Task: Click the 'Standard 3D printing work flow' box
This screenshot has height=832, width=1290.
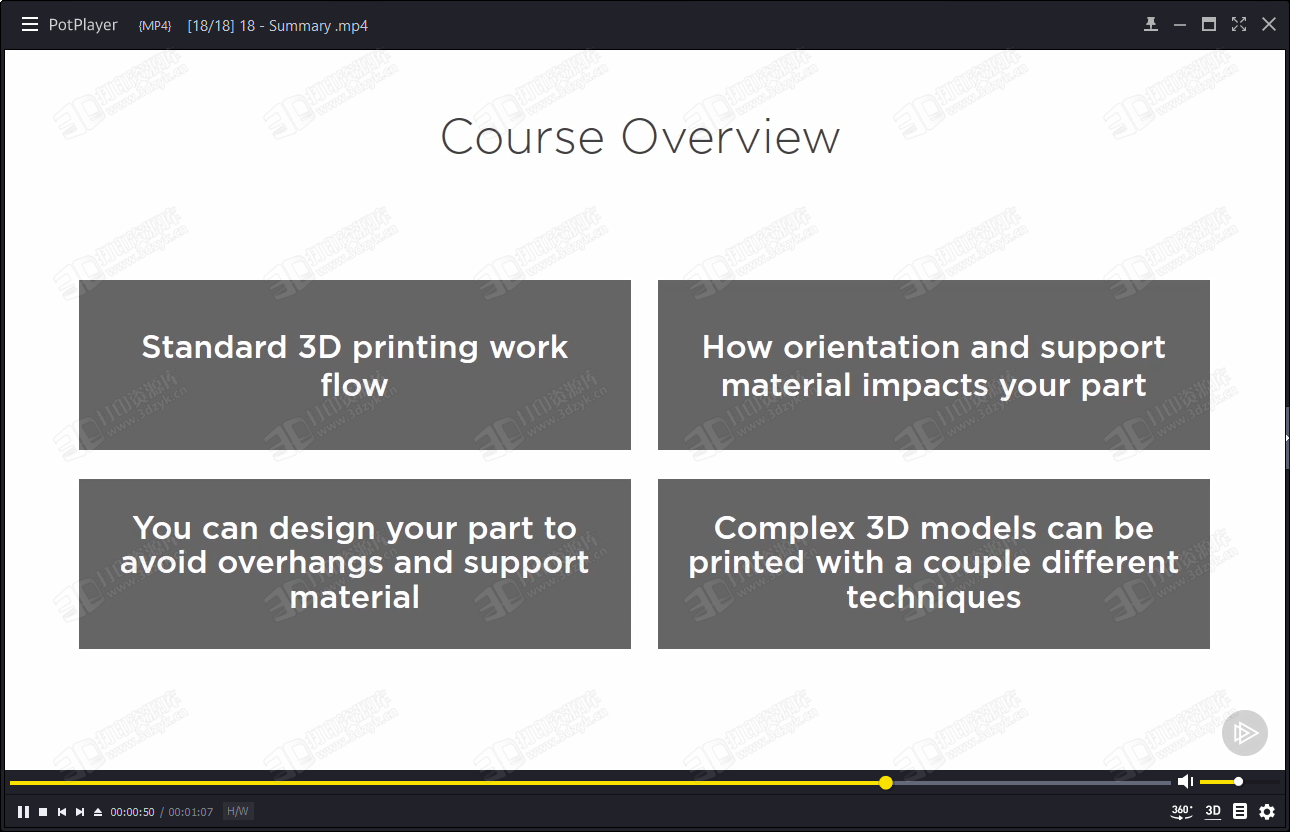Action: [355, 365]
